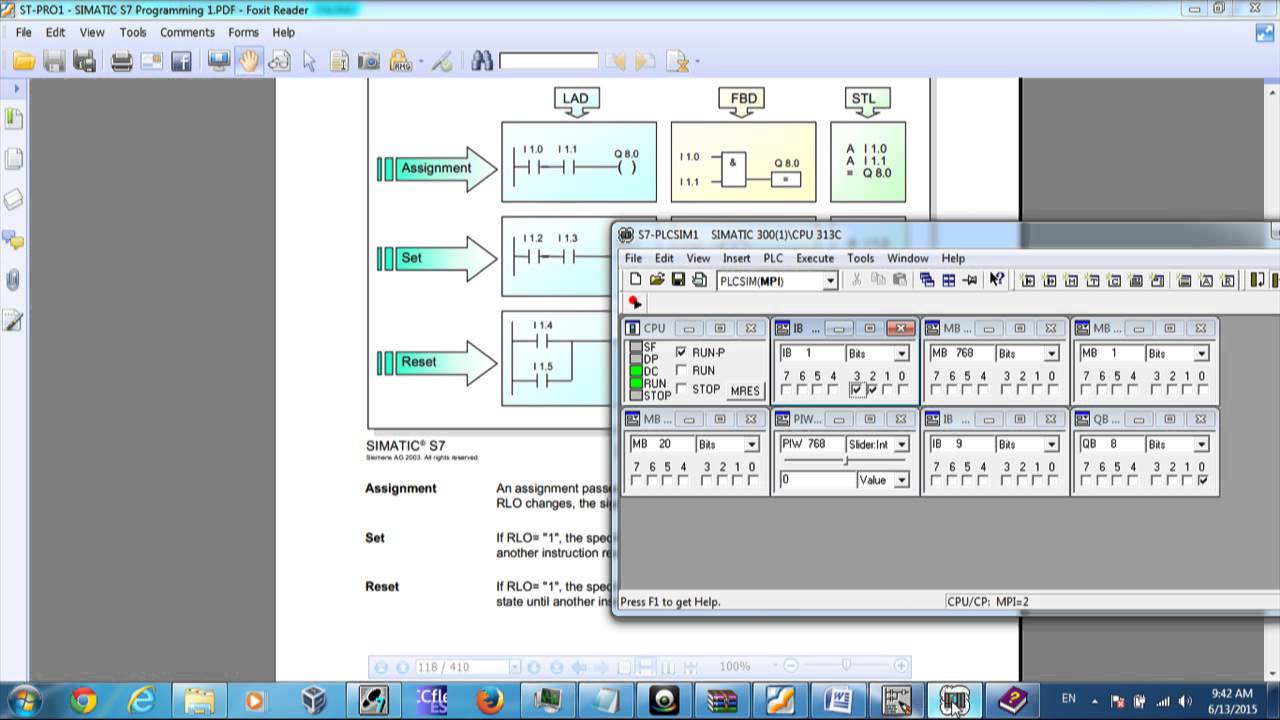Open the PLC menu in S7-PLCSIM

773,258
